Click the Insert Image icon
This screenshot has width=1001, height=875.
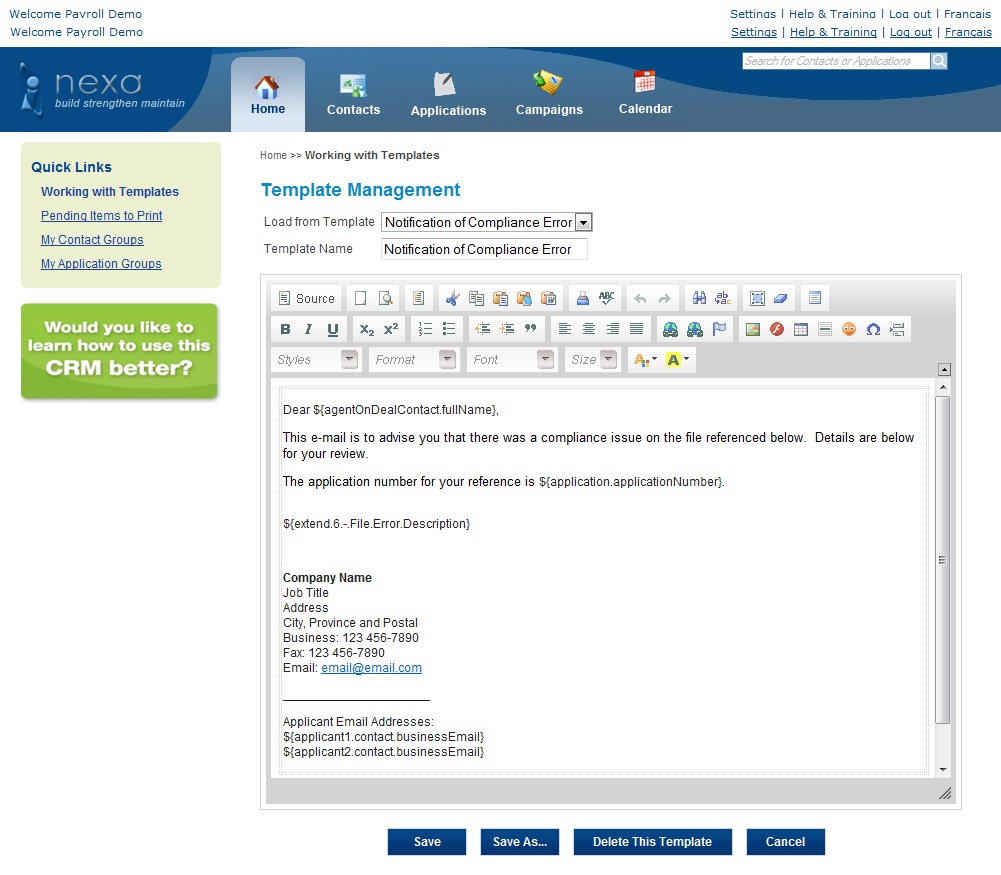753,329
